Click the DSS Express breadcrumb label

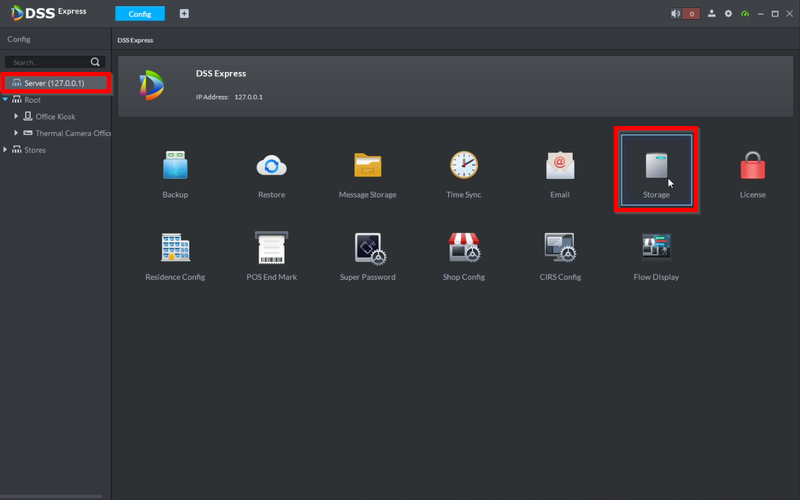coord(135,40)
